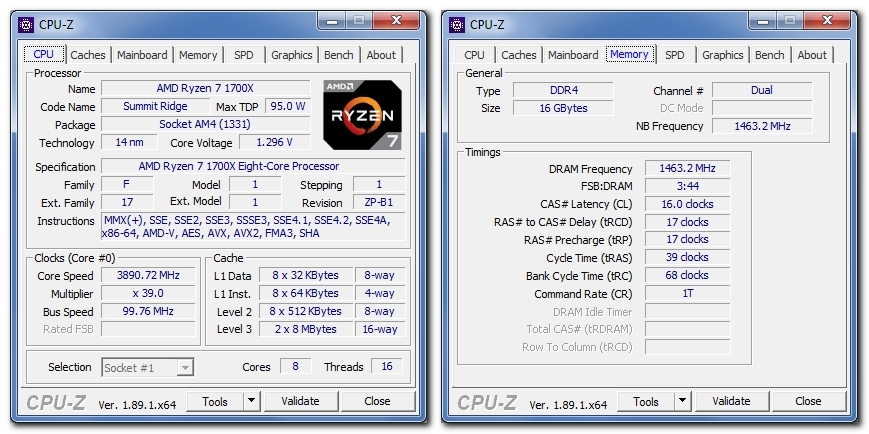Click L1 Inst. value 8 x 64 KBytes
Screen dimensions: 869x434
point(306,293)
